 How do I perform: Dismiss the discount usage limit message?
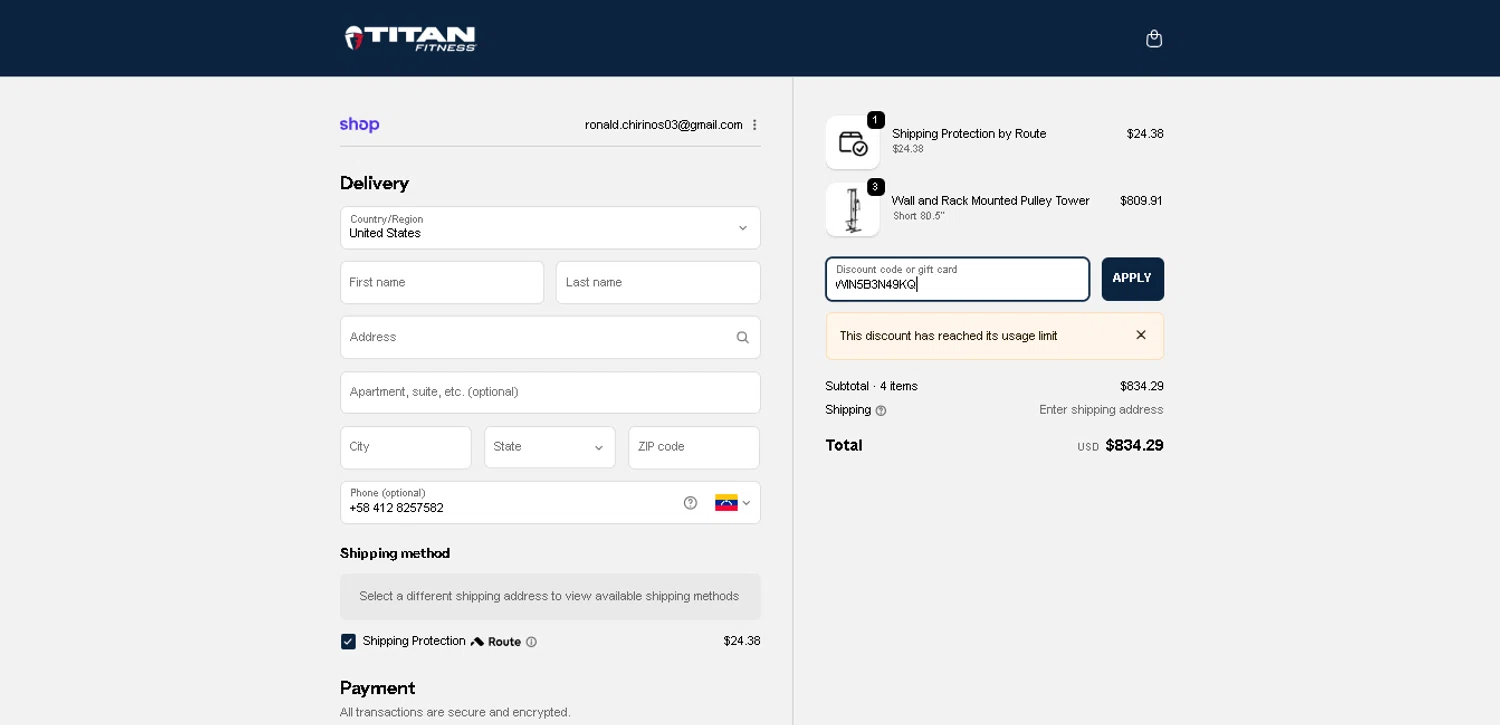coord(1141,335)
